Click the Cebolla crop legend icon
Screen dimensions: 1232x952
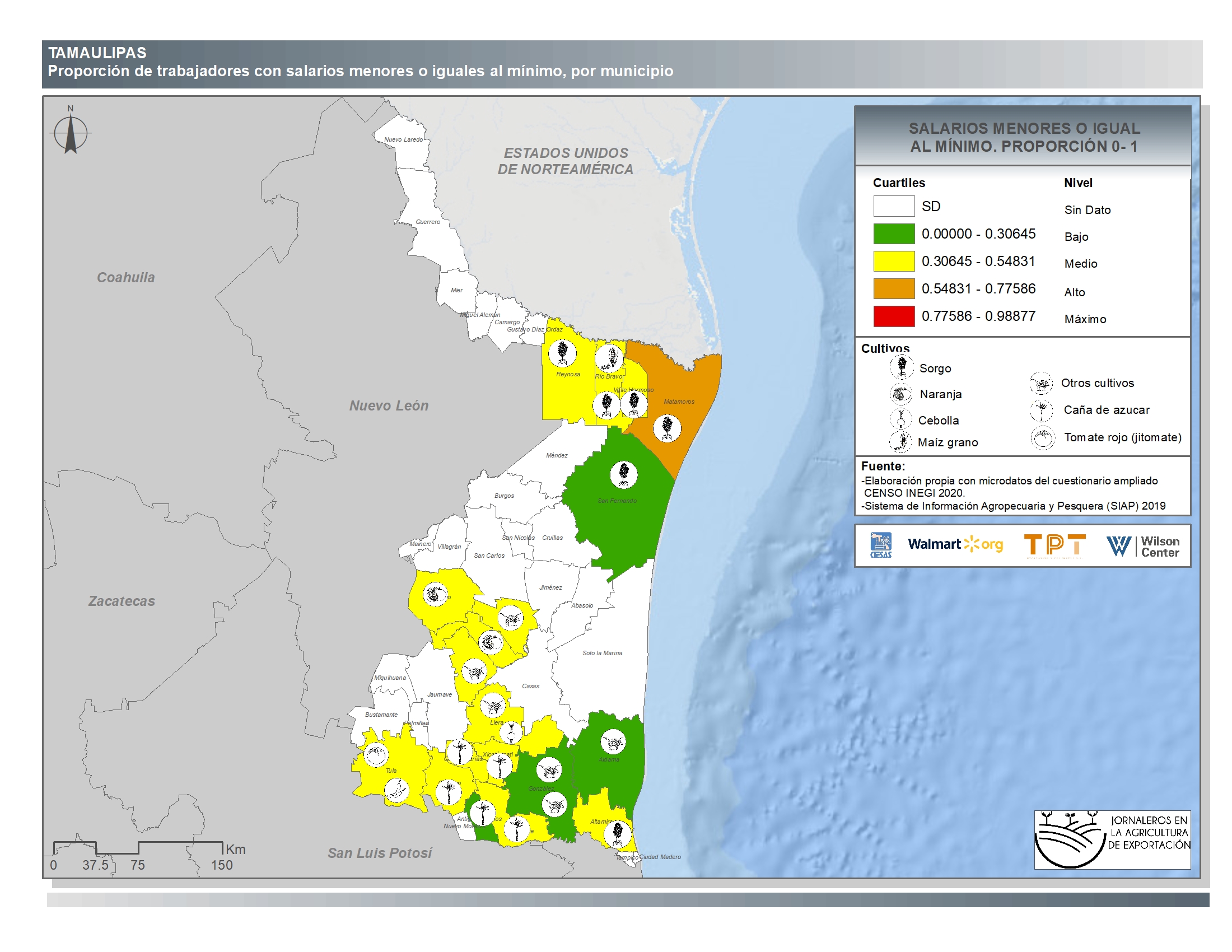click(x=901, y=419)
